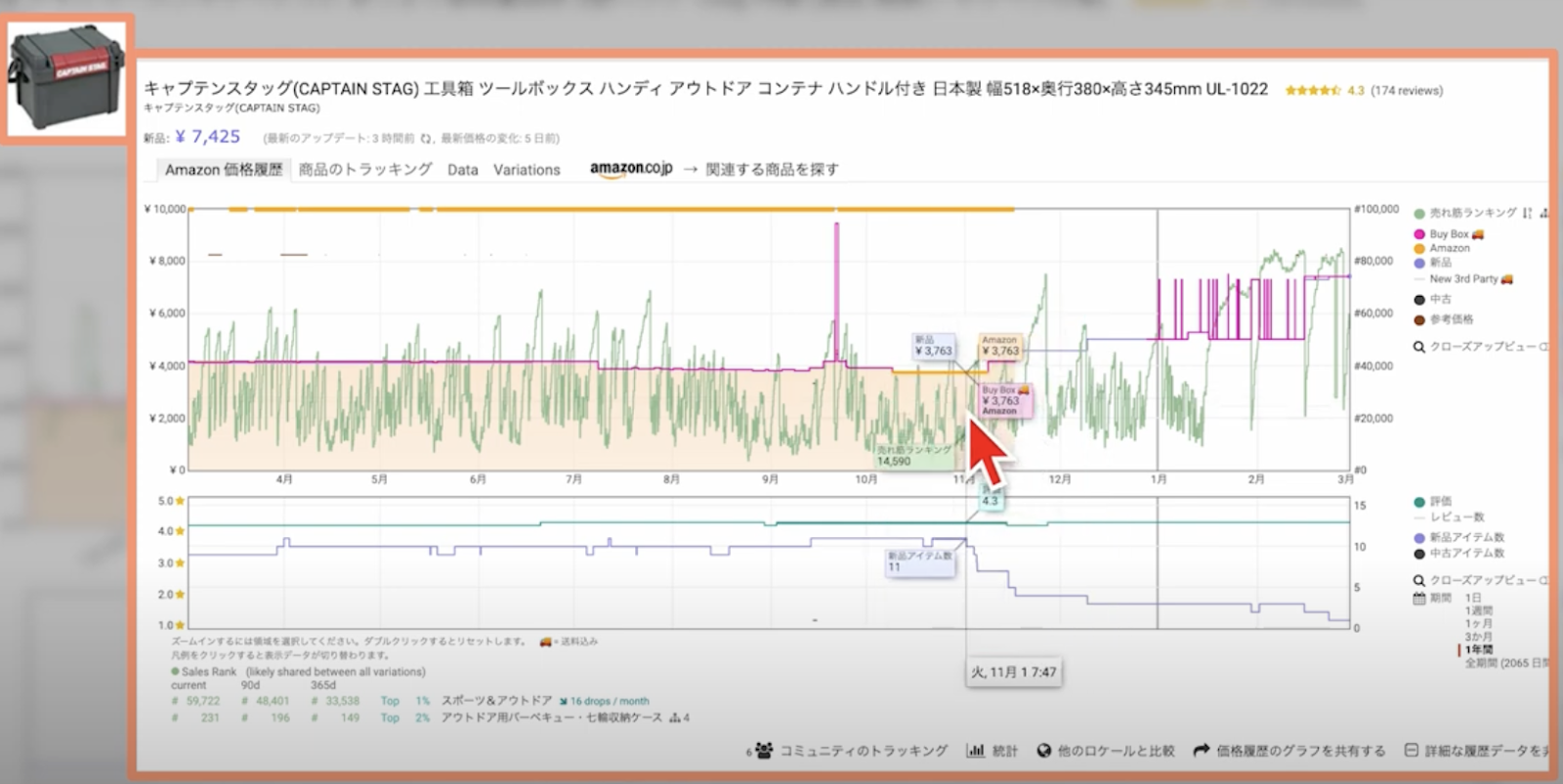The width and height of the screenshot is (1563, 784).
Task: Click the 174 reviews link
Action: (1407, 91)
